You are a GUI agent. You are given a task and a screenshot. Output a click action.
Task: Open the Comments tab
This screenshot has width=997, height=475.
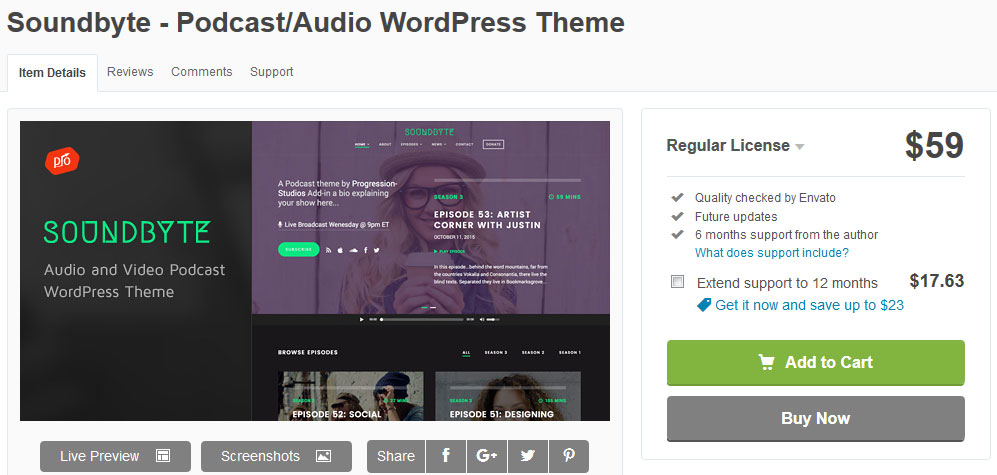pyautogui.click(x=202, y=72)
